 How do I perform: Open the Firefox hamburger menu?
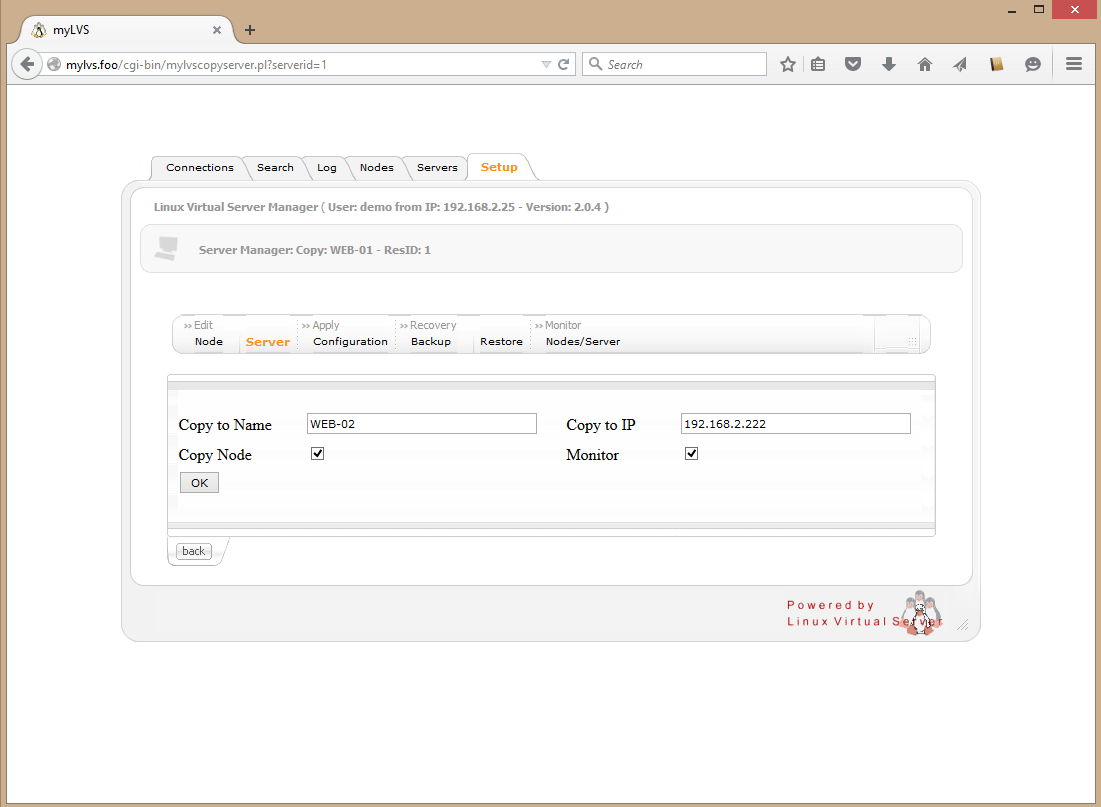1074,64
